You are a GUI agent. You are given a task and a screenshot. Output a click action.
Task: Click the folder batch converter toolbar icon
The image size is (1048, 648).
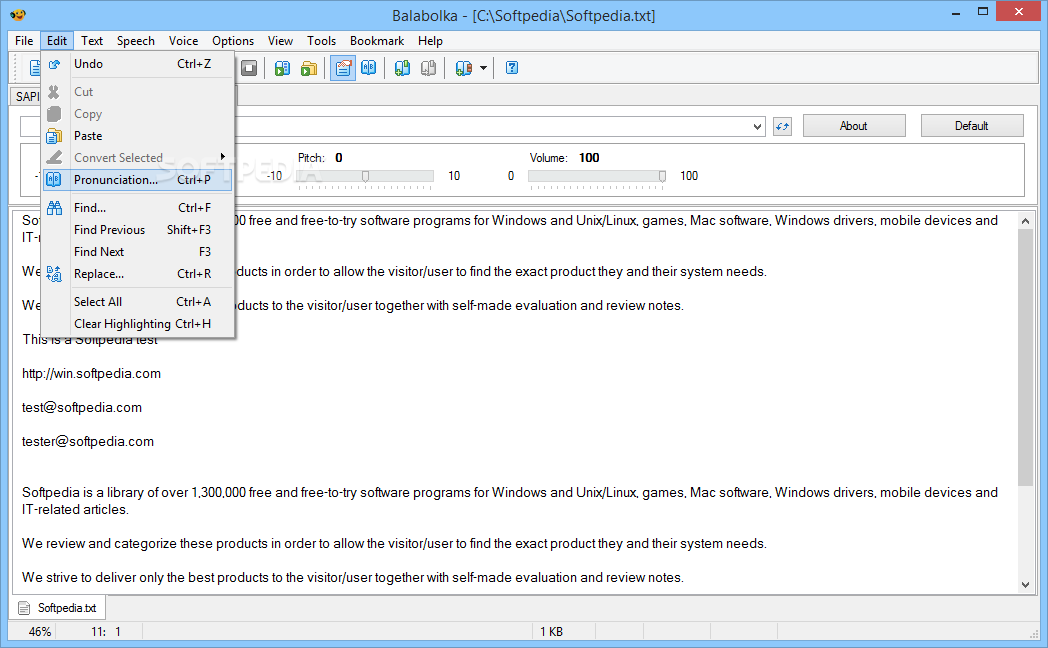click(x=309, y=68)
